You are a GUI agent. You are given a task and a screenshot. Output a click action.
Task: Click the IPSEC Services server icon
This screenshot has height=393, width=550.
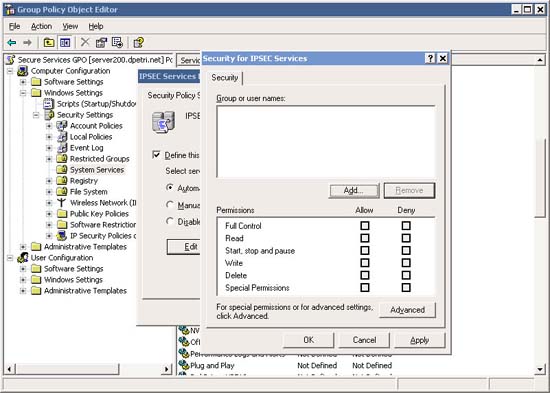[163, 122]
